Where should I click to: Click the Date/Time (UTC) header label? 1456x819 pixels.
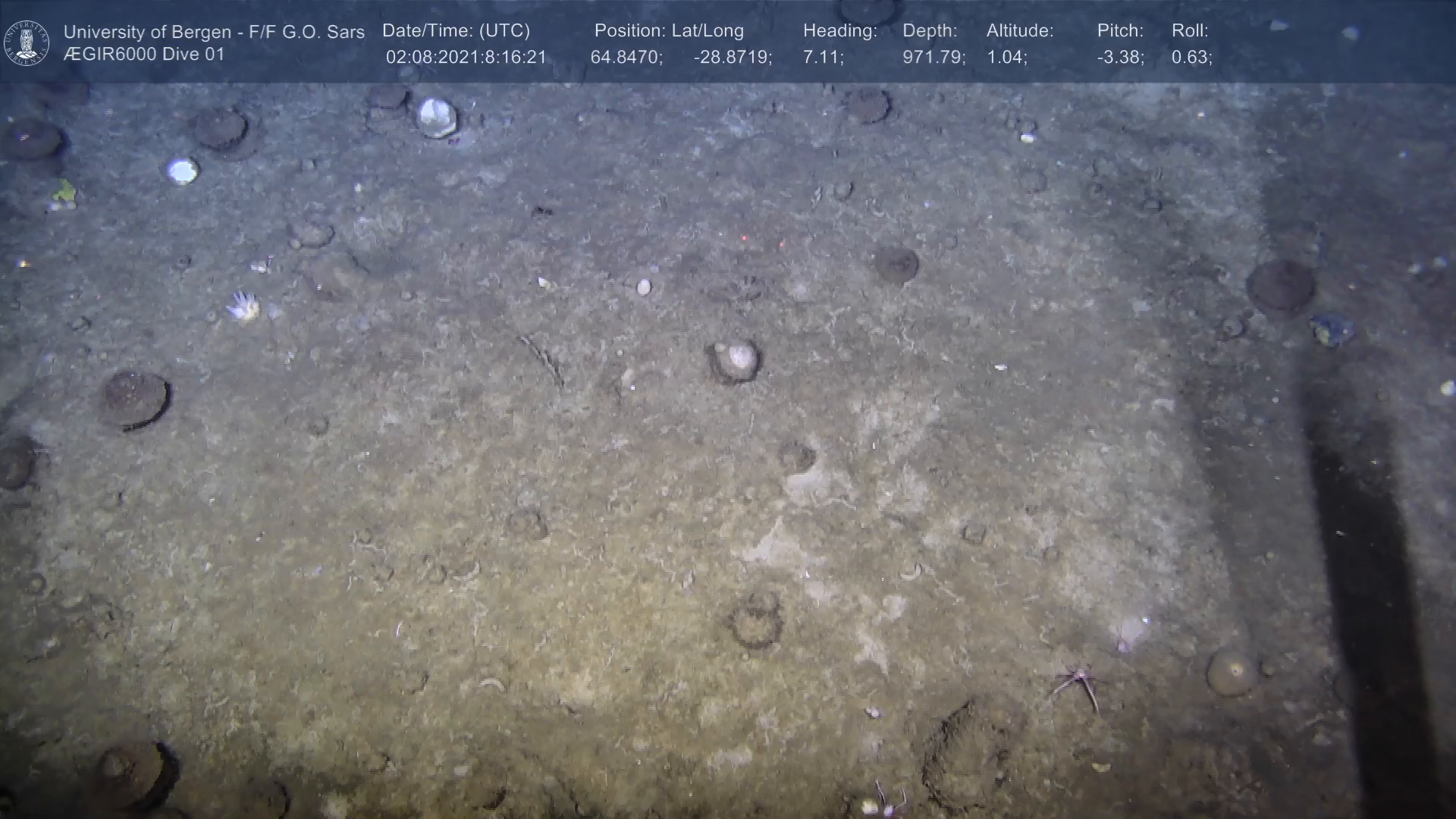coord(456,31)
